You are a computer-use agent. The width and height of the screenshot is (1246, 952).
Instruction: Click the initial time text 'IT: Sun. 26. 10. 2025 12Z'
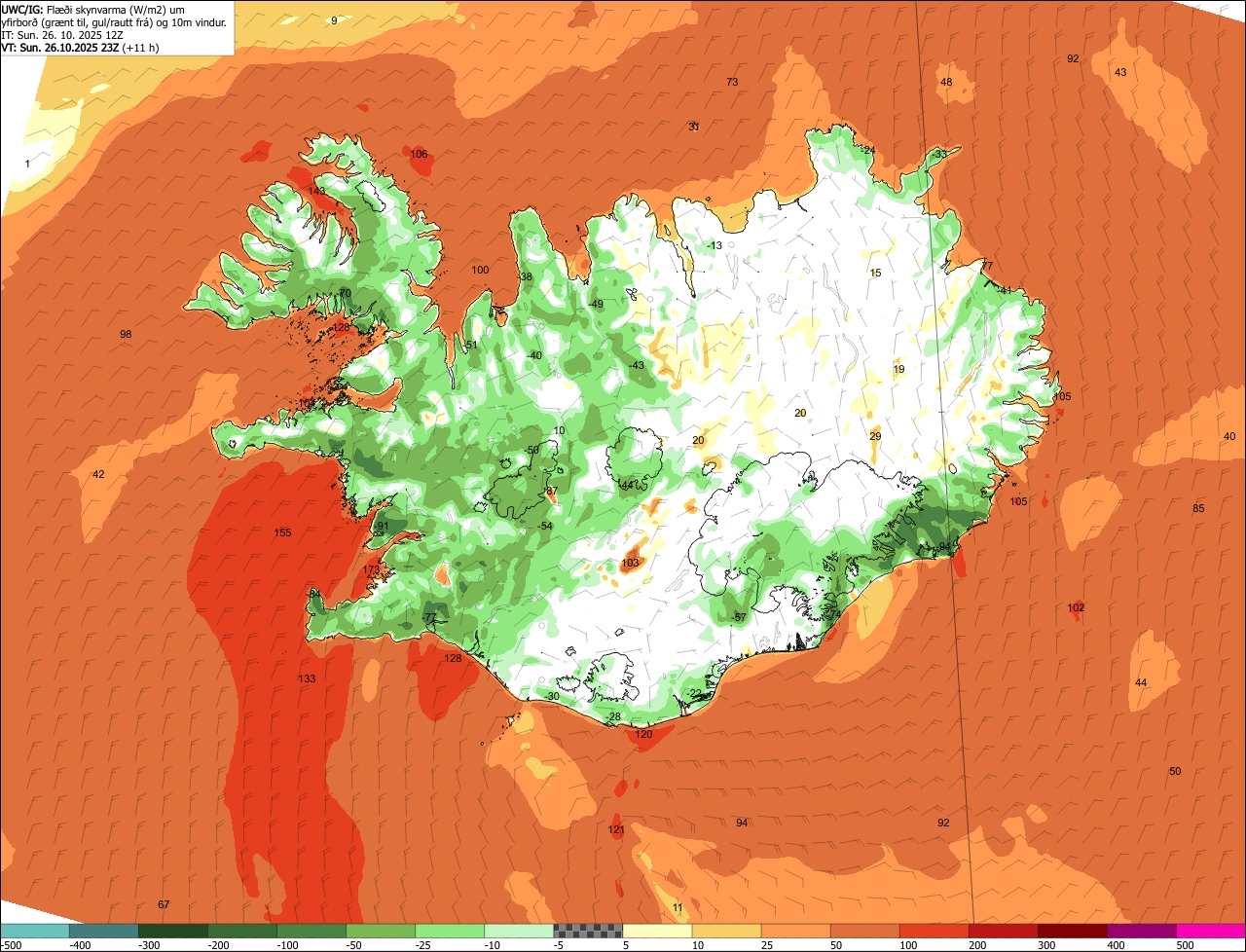[x=63, y=34]
